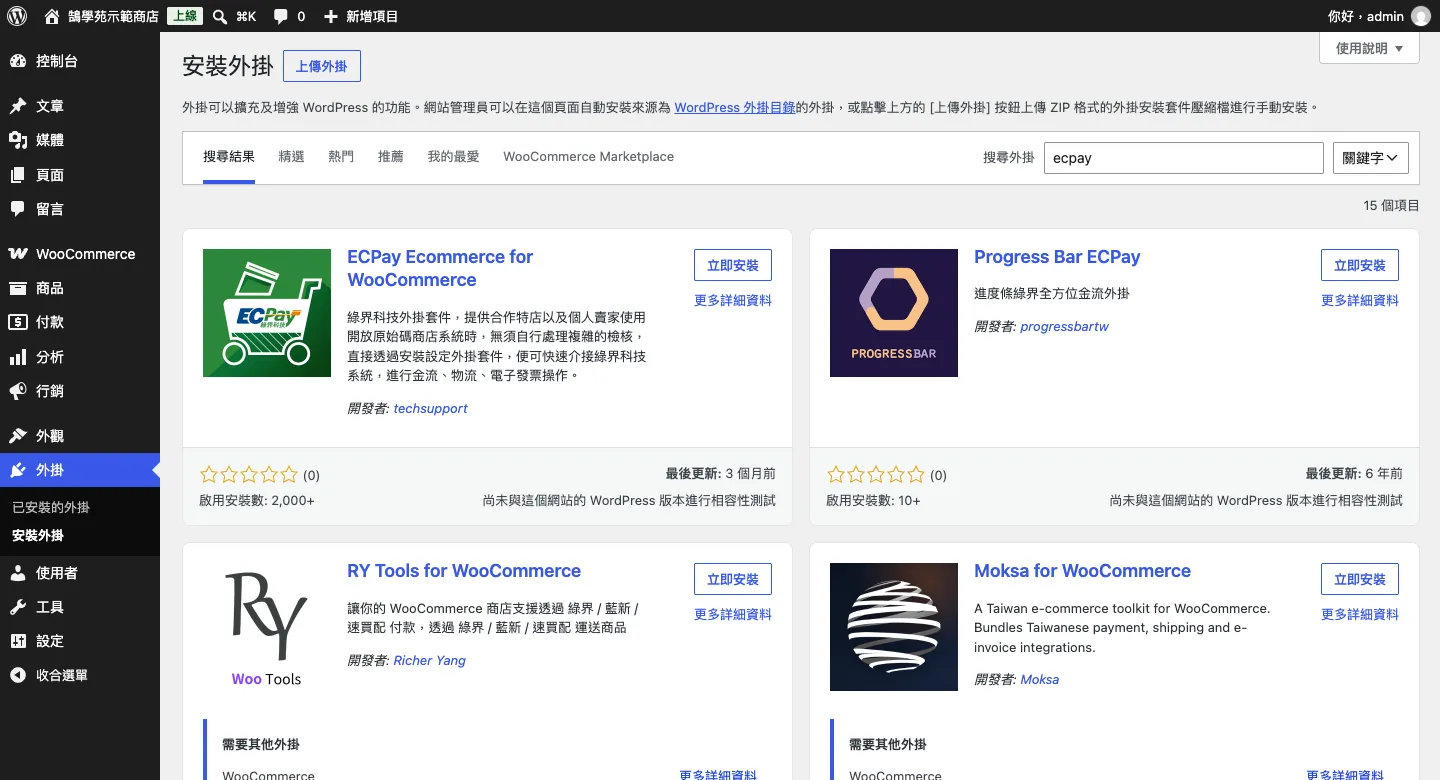Expand the 使用說明 help dropdown
This screenshot has width=1440, height=780.
pos(1369,48)
